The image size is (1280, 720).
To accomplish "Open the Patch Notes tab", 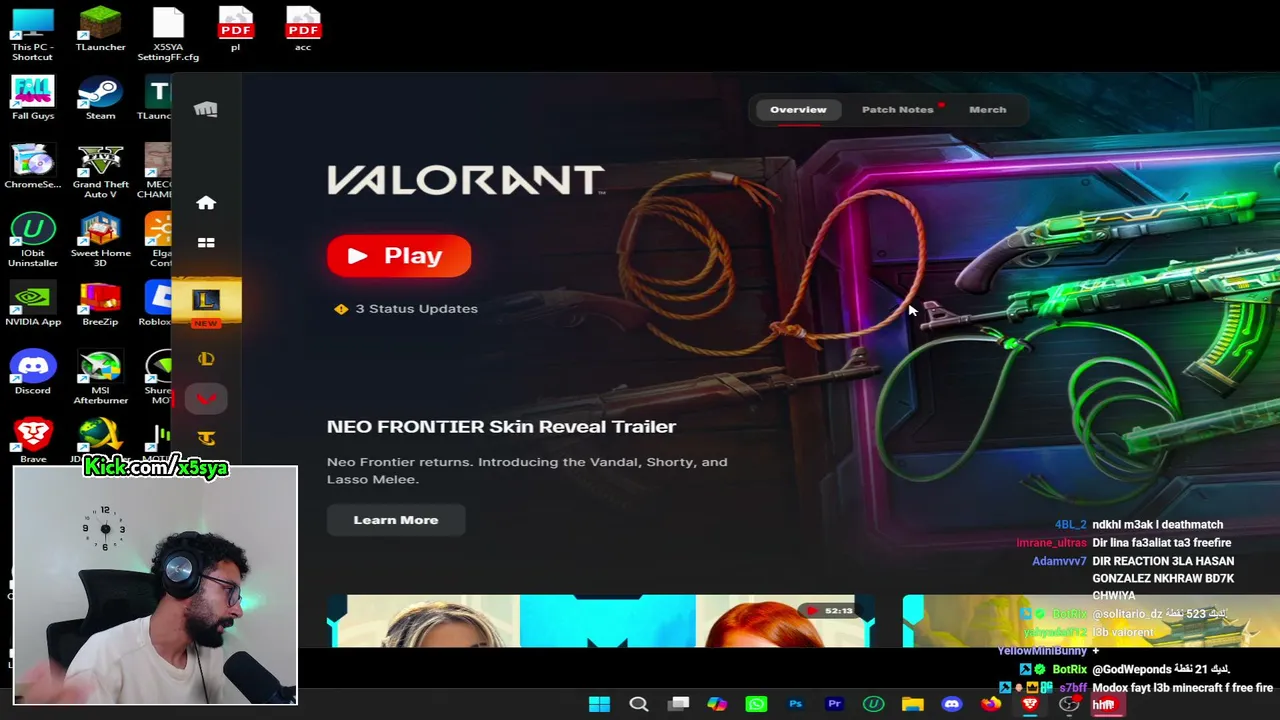I will pyautogui.click(x=898, y=109).
